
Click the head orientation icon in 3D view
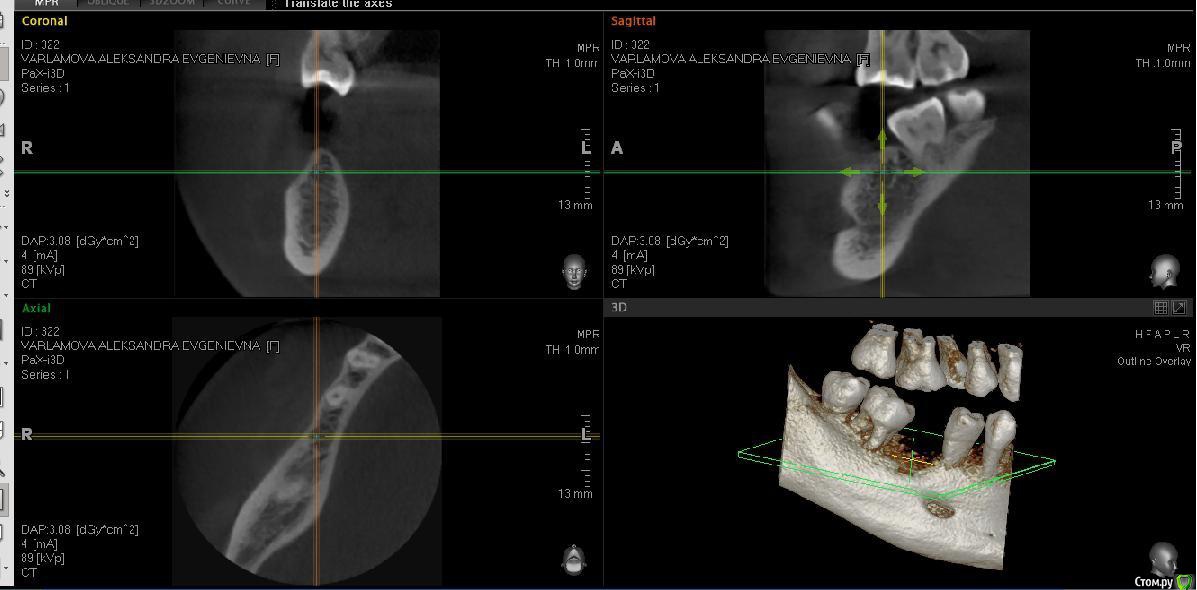pos(1163,558)
